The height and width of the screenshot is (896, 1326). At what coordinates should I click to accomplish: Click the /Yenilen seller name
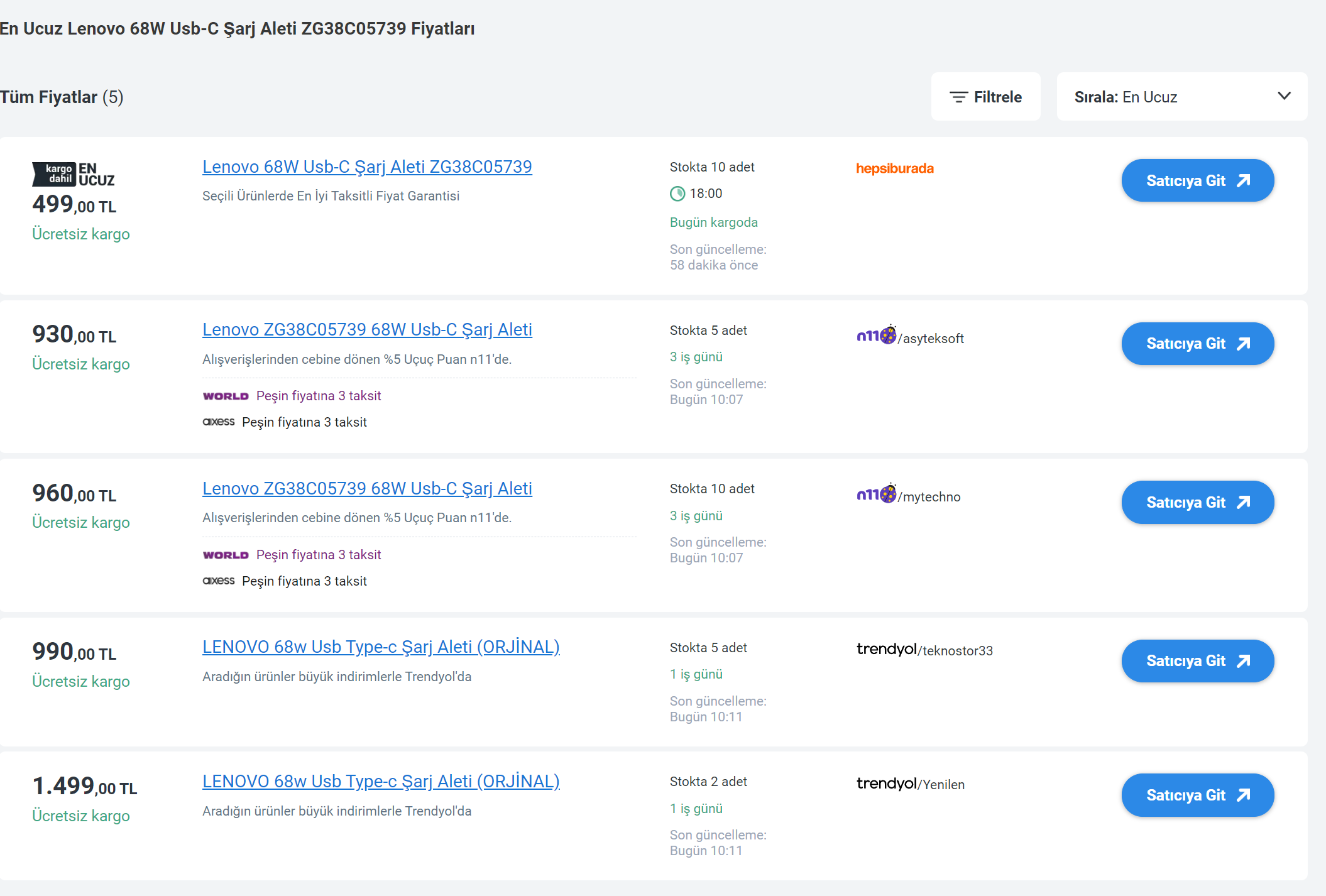(941, 785)
